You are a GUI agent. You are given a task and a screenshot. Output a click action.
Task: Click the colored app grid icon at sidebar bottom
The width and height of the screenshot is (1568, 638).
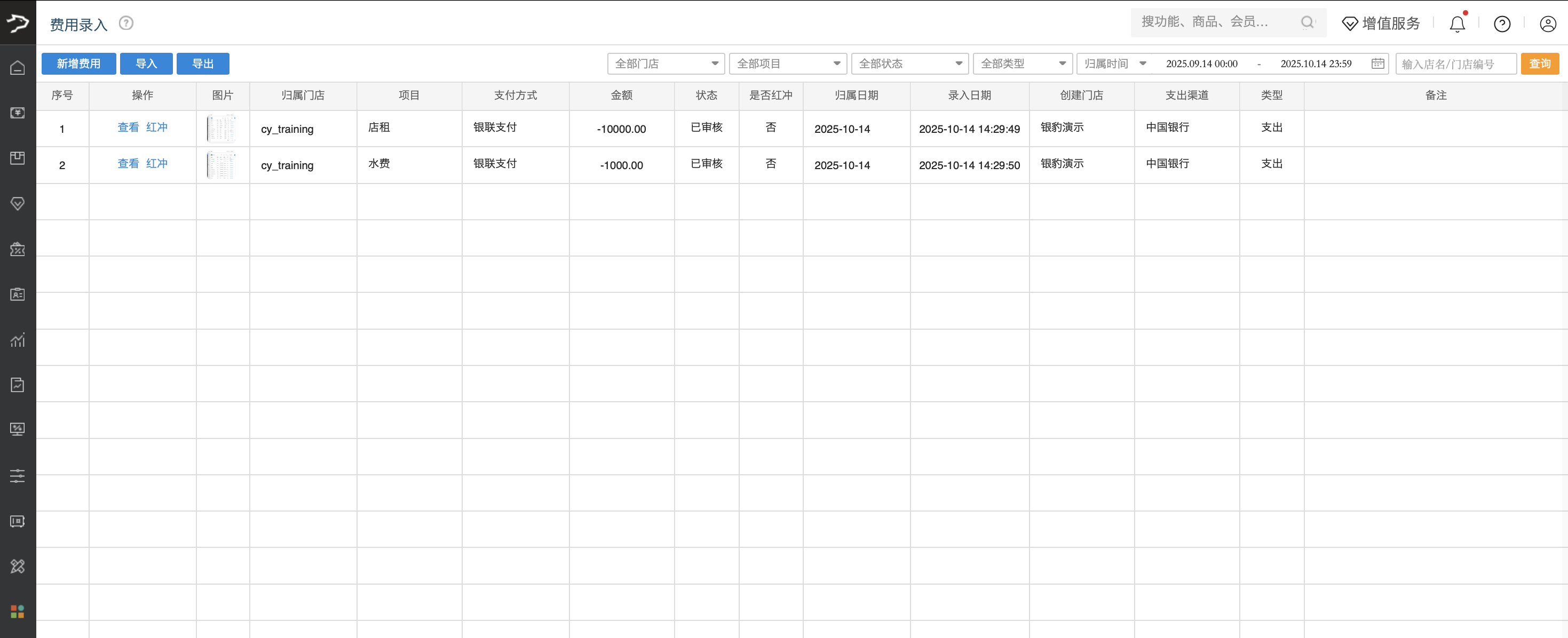(18, 612)
